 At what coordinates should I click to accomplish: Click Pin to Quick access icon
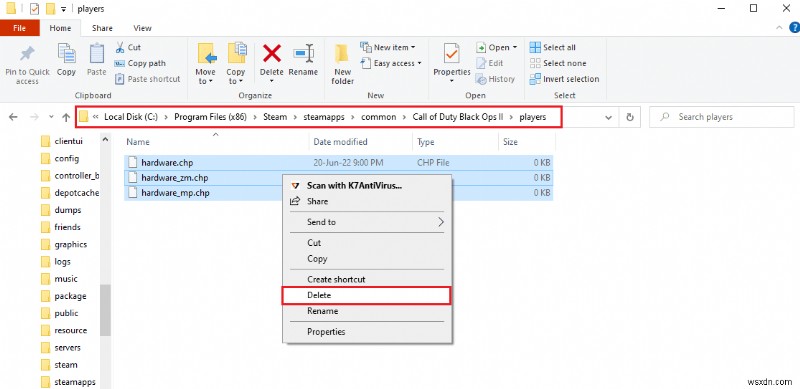coord(27,54)
